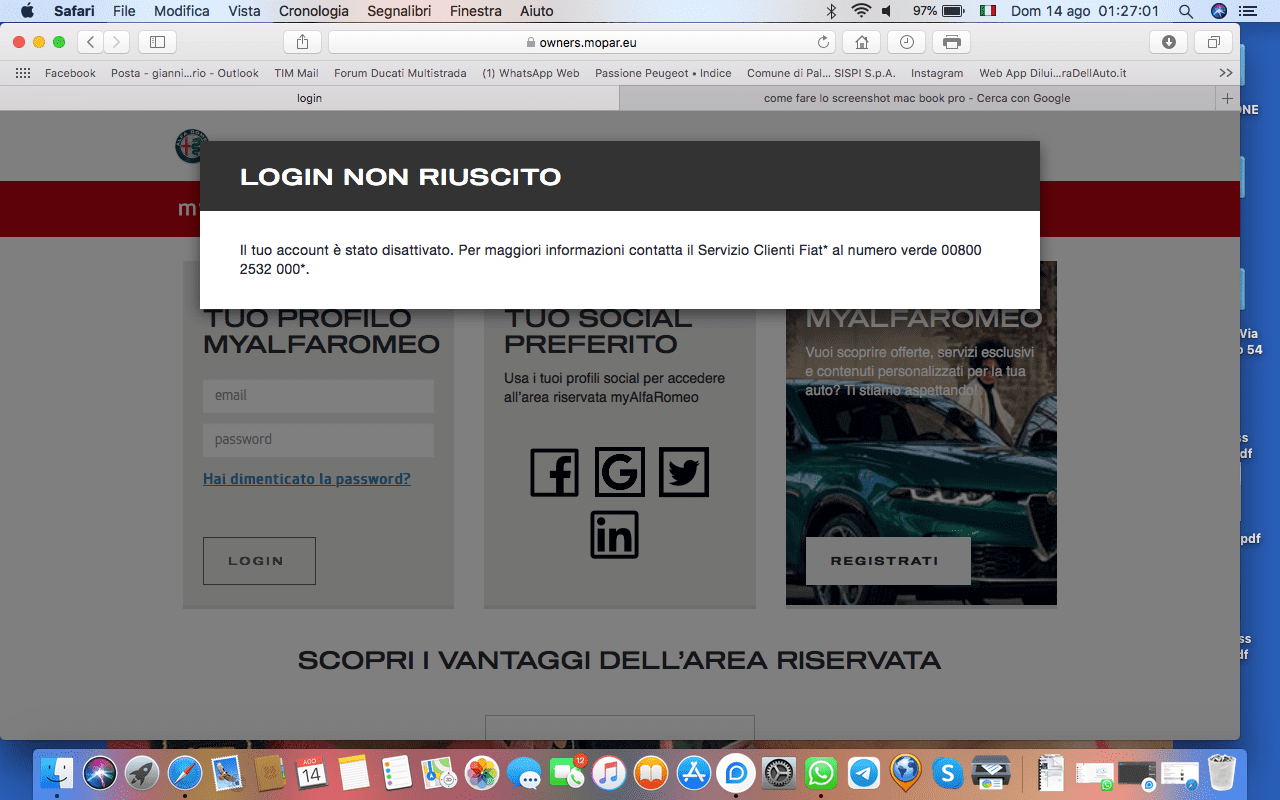This screenshot has height=800, width=1280.
Task: Select the 'login' tab
Action: (x=310, y=98)
